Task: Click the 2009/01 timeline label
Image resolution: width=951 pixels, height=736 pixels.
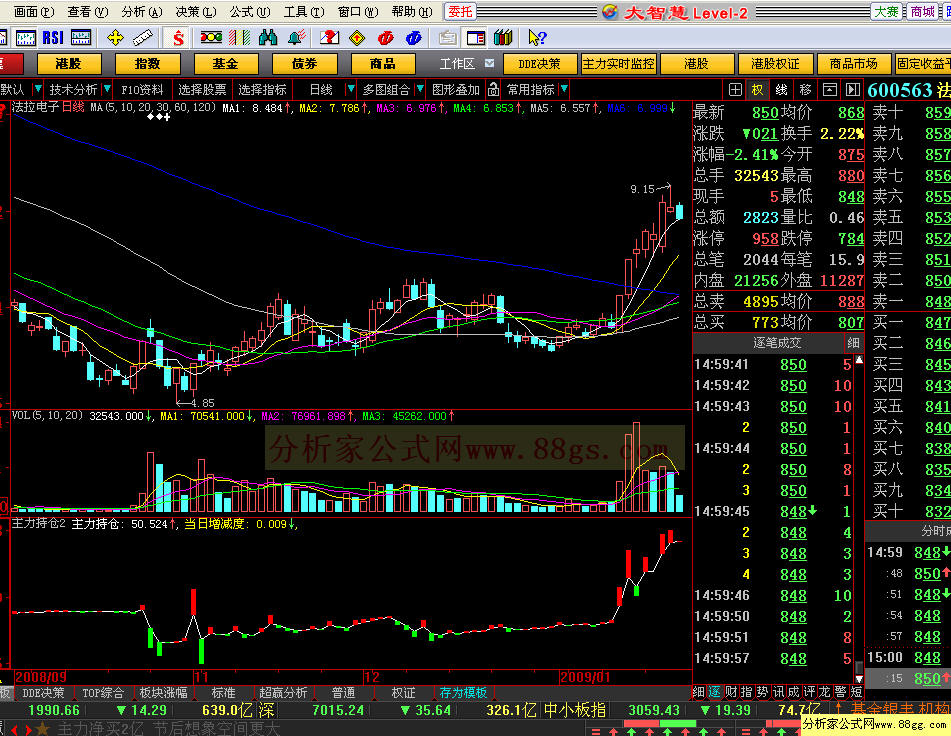Action: point(585,677)
